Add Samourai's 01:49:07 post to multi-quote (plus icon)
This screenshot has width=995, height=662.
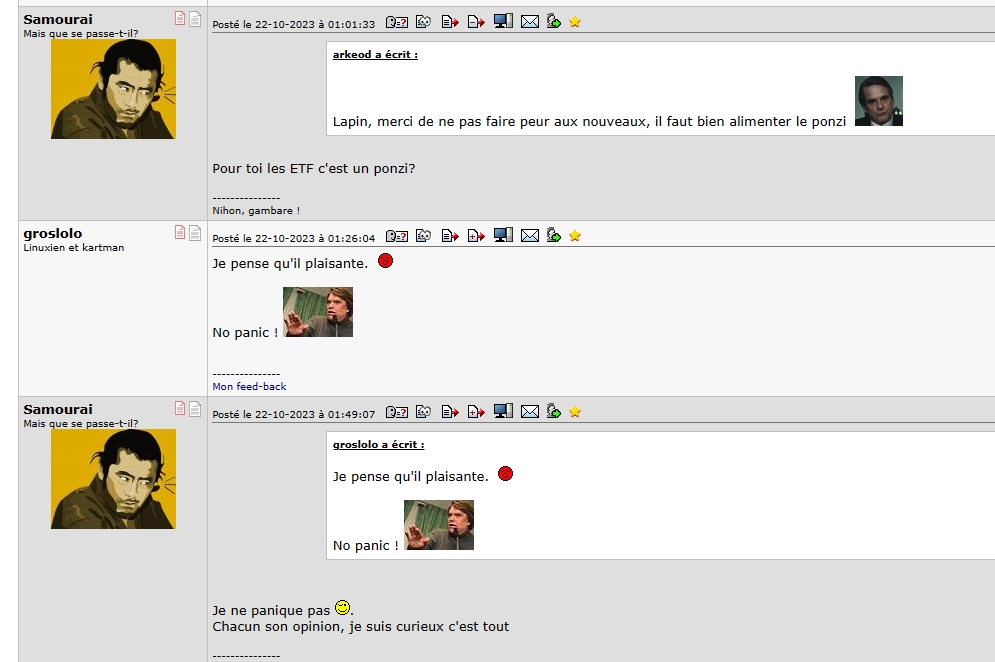pos(476,412)
